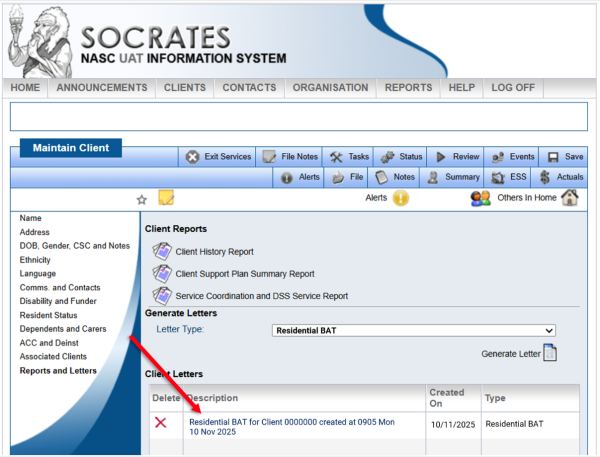The height and width of the screenshot is (457, 600).
Task: Click the empty message box below the menu
Action: (x=299, y=117)
